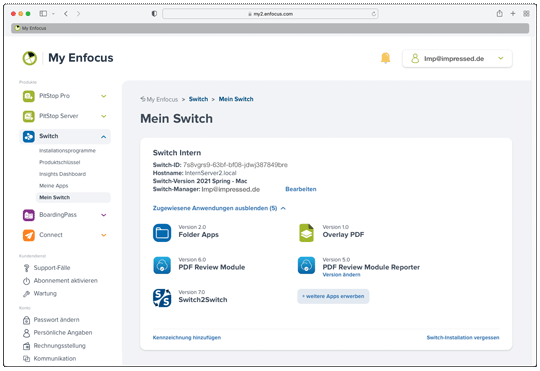Open Persönliche Angaben in sidebar
Image resolution: width=540 pixels, height=371 pixels.
point(63,333)
